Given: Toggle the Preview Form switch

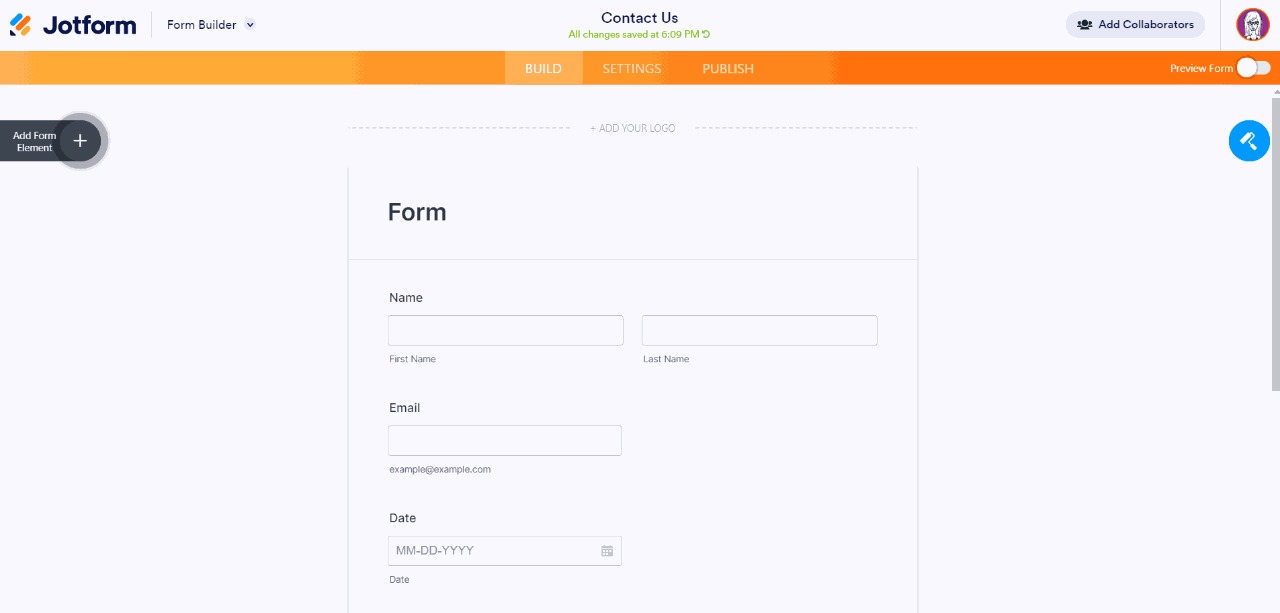Looking at the screenshot, I should (1253, 68).
